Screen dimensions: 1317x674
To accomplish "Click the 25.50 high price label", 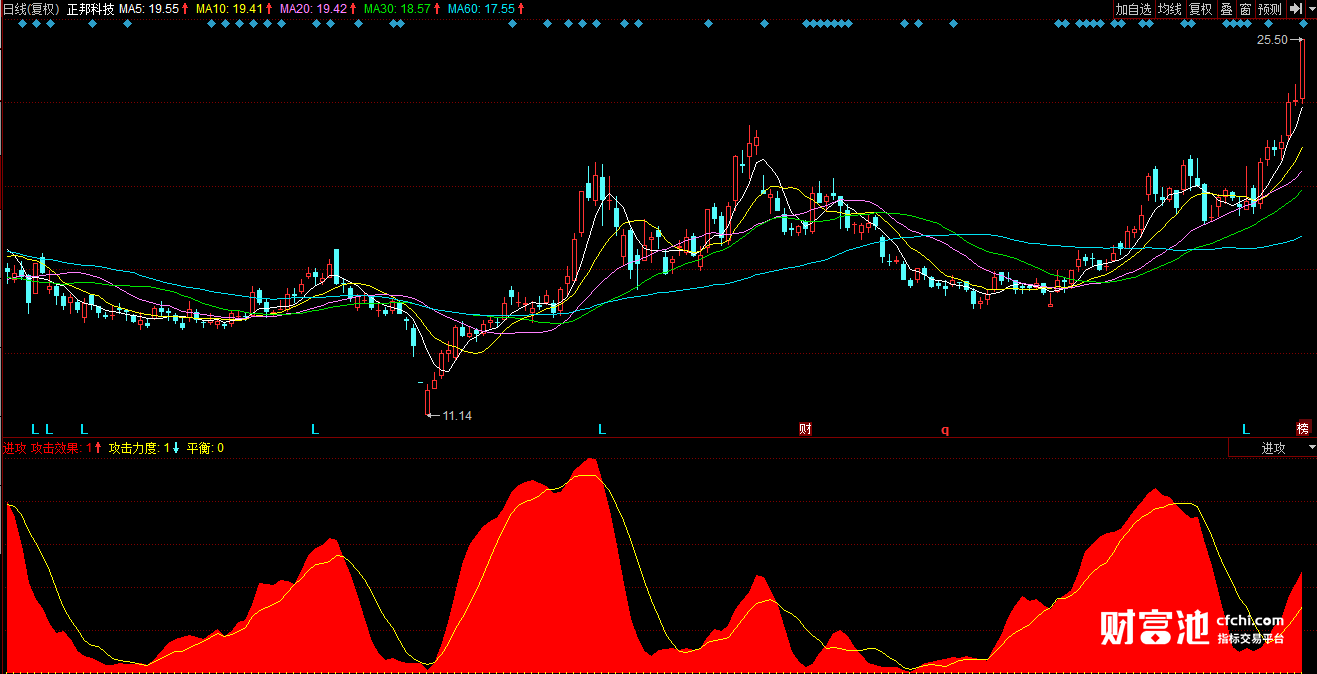I will coord(1272,41).
